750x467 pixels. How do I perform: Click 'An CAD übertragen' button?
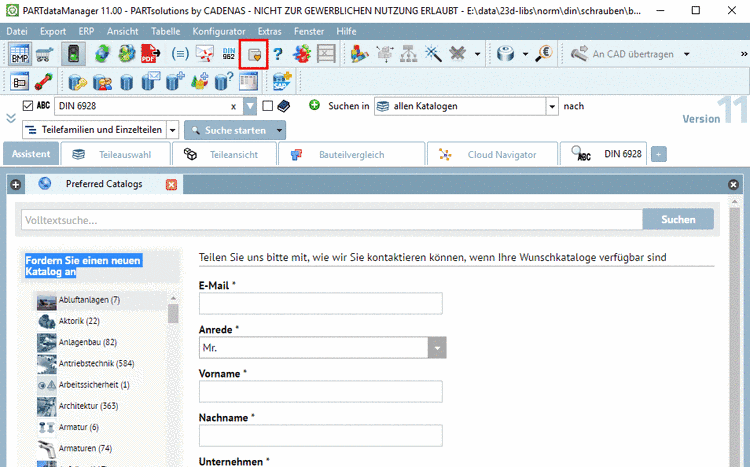tap(623, 54)
